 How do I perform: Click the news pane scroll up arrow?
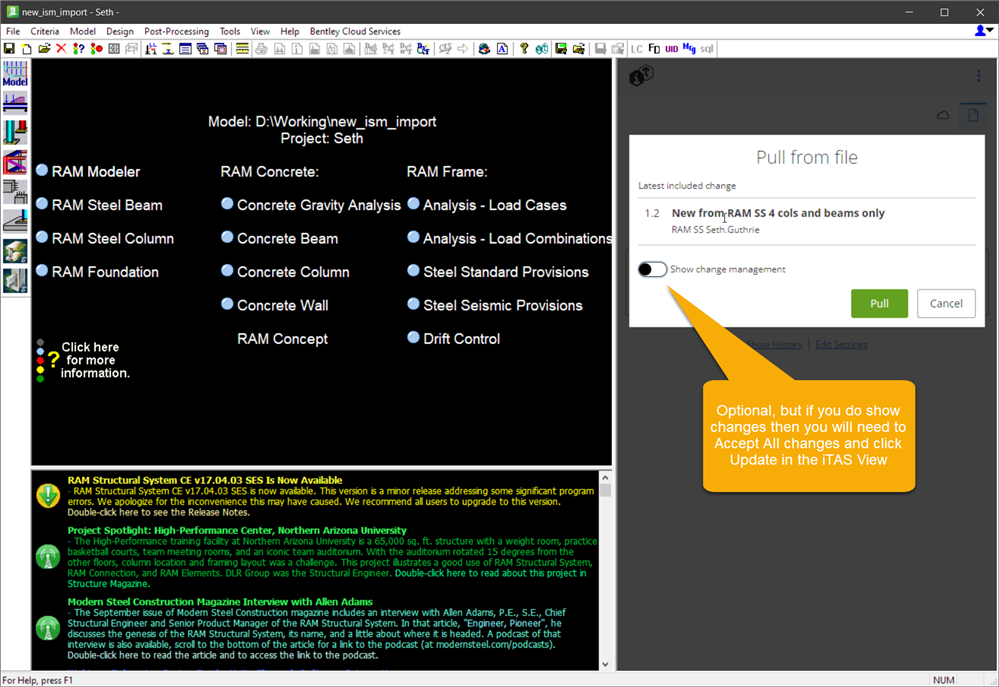coord(605,477)
